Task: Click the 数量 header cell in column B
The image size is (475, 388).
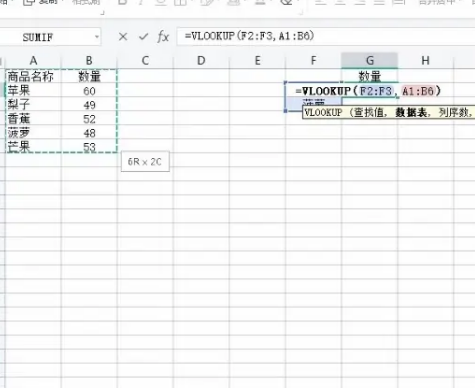Action: (x=89, y=76)
